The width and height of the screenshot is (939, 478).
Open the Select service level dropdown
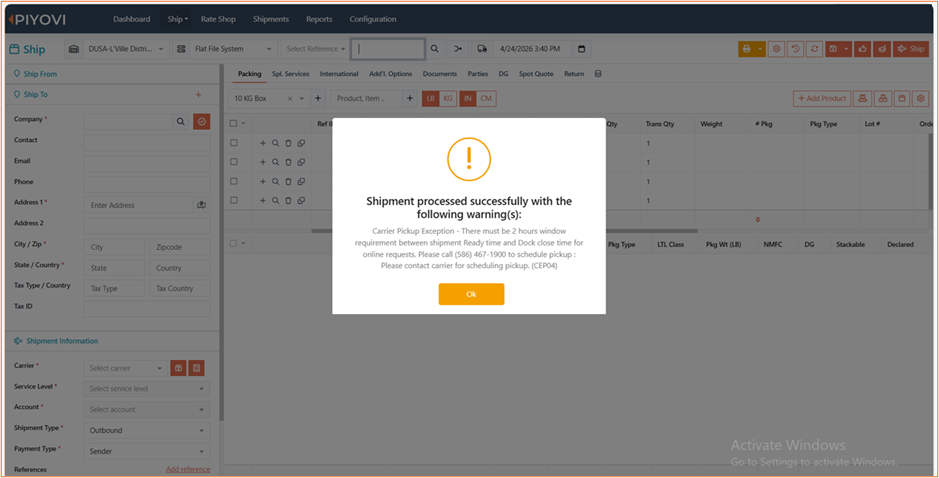point(147,389)
